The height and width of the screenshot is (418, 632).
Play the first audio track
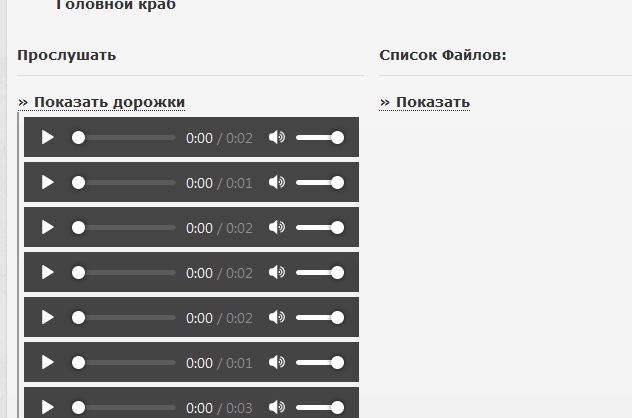pyautogui.click(x=47, y=138)
